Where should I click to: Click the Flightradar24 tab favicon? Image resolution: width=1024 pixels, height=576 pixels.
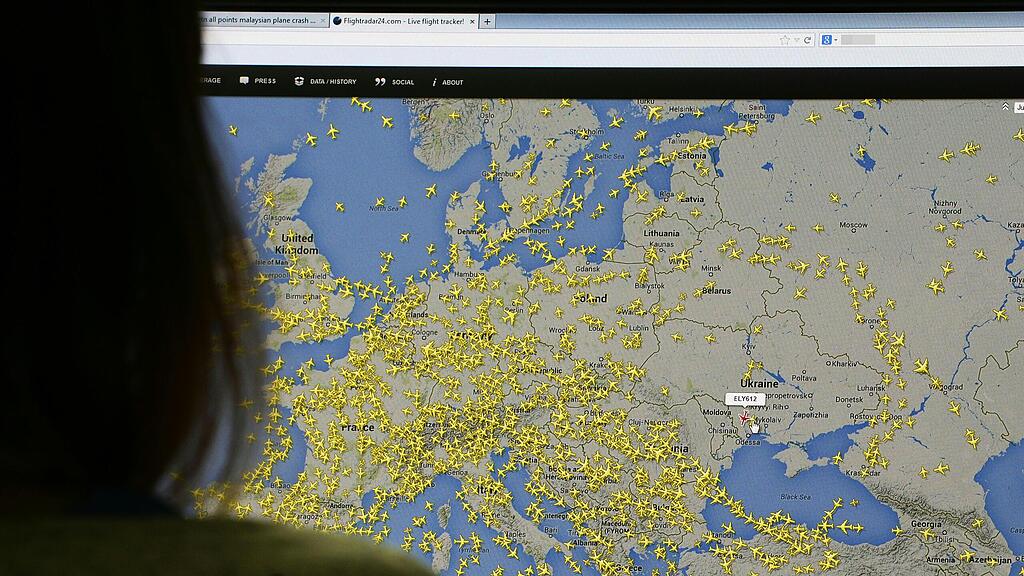coord(337,21)
